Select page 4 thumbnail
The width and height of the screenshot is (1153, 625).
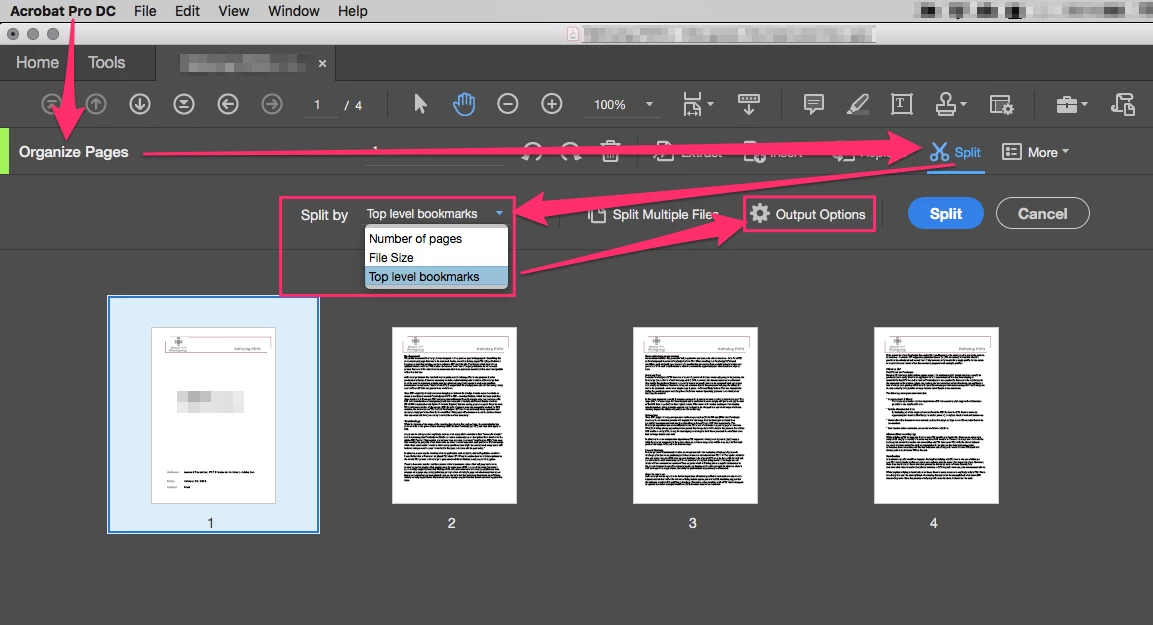click(x=936, y=415)
